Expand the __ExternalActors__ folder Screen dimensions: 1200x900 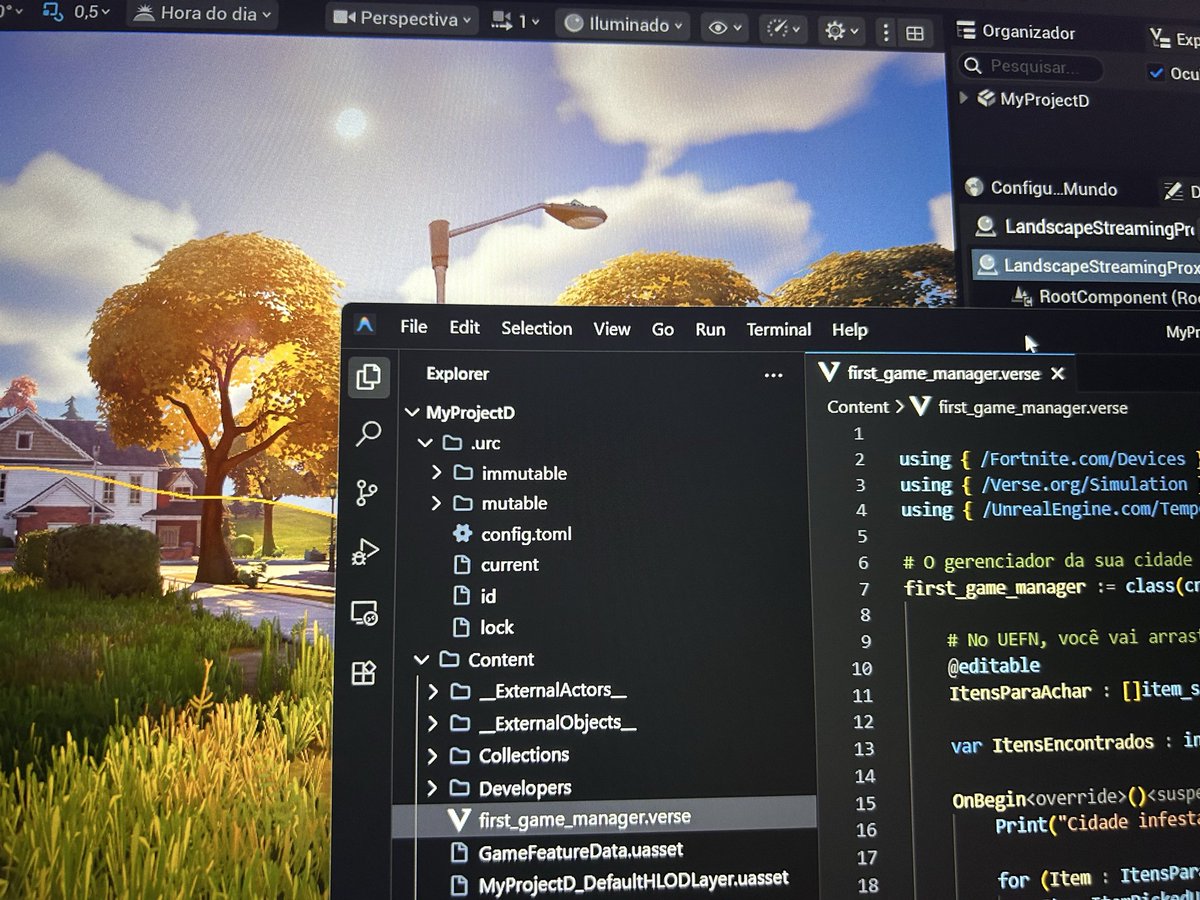point(433,691)
